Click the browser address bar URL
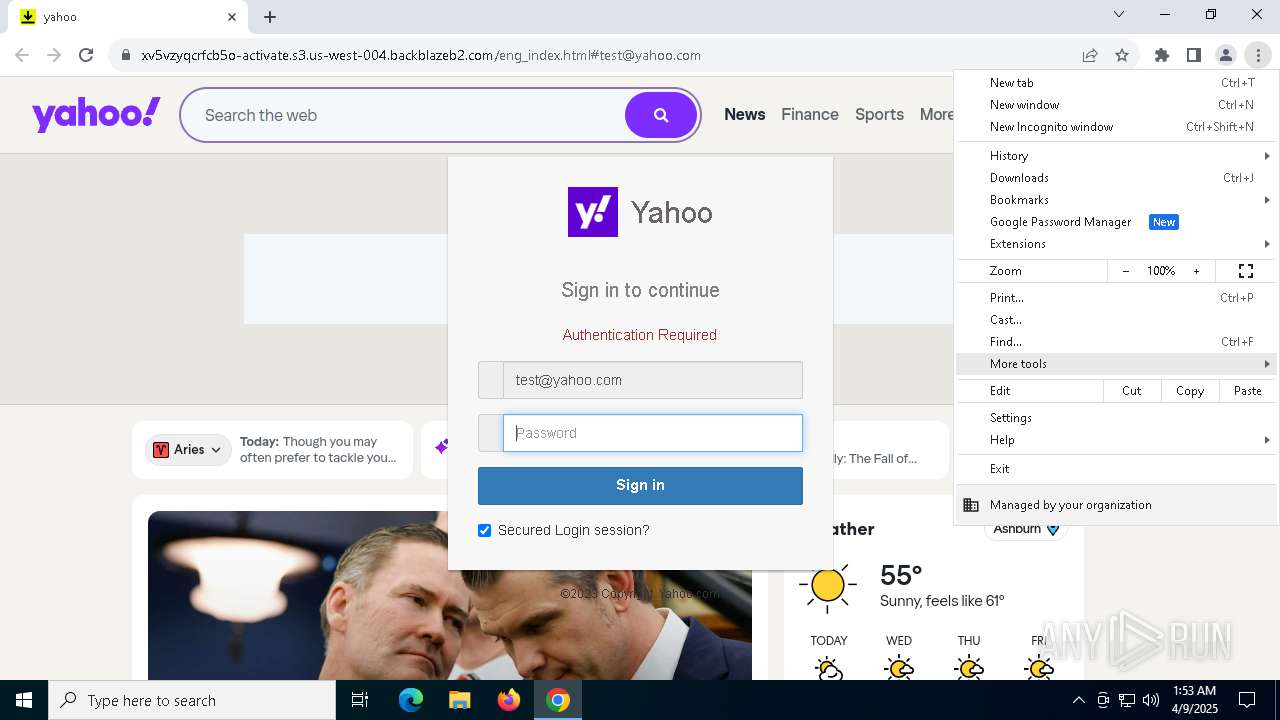The image size is (1280, 720). [x=421, y=55]
